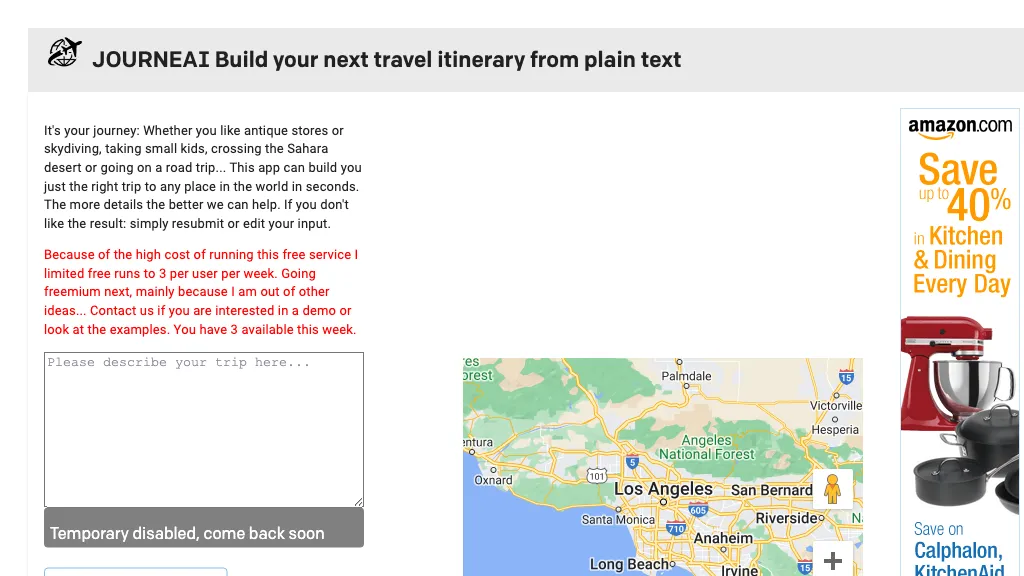The height and width of the screenshot is (576, 1024).
Task: Zoom in with the map plus button
Action: pyautogui.click(x=832, y=561)
